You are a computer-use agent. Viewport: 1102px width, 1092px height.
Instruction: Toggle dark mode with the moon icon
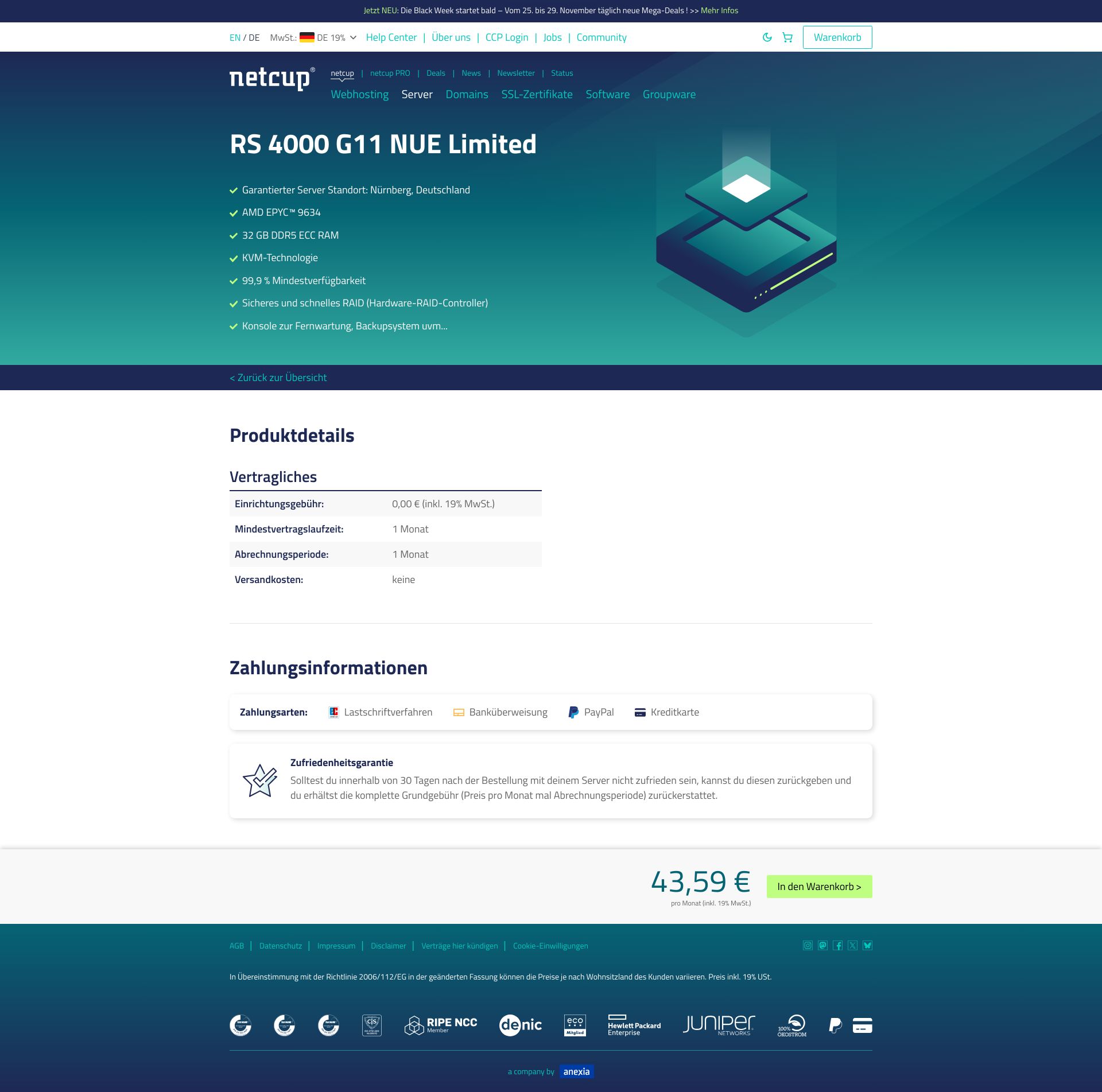tap(767, 37)
